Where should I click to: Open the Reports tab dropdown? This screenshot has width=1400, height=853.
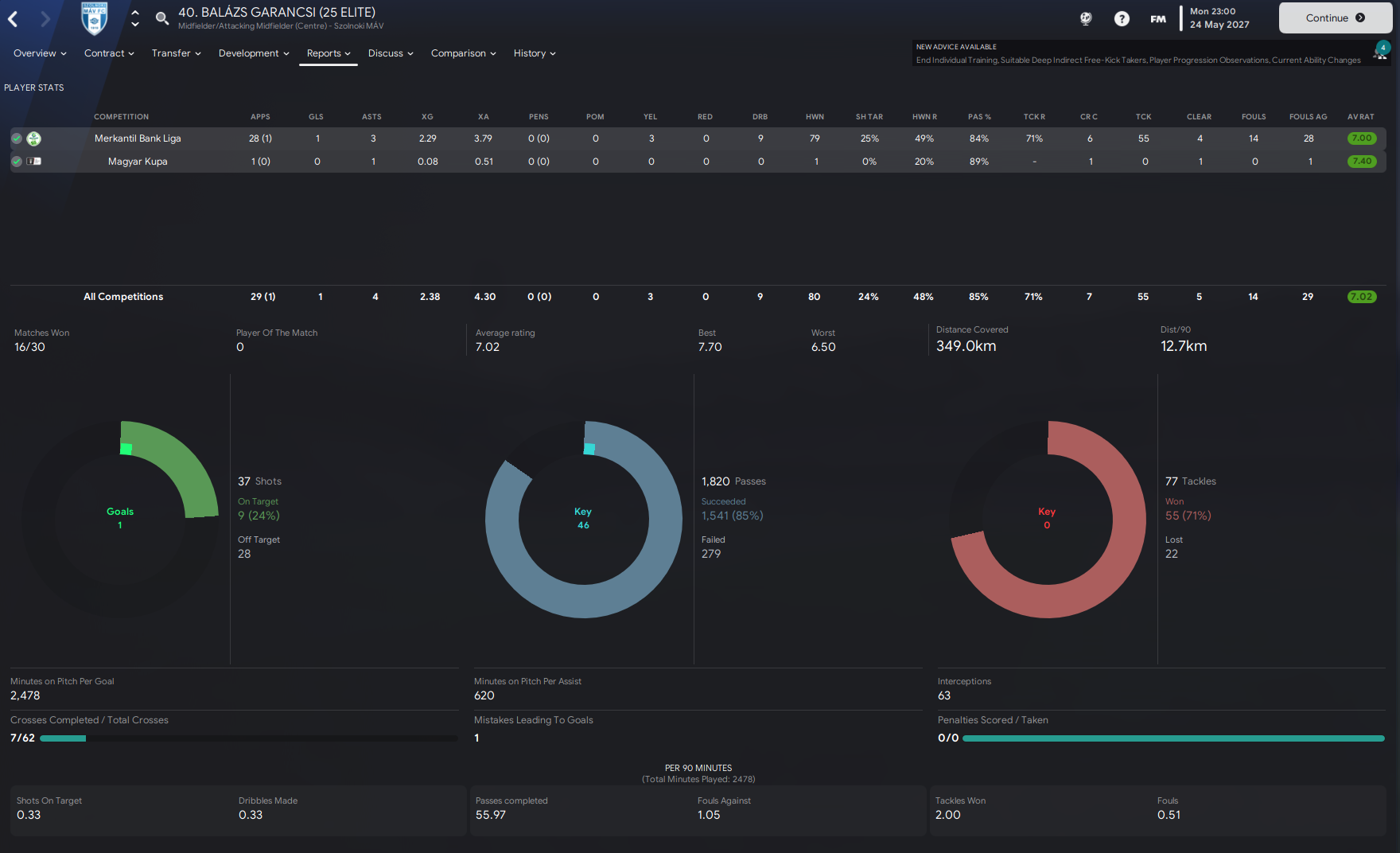[x=329, y=53]
